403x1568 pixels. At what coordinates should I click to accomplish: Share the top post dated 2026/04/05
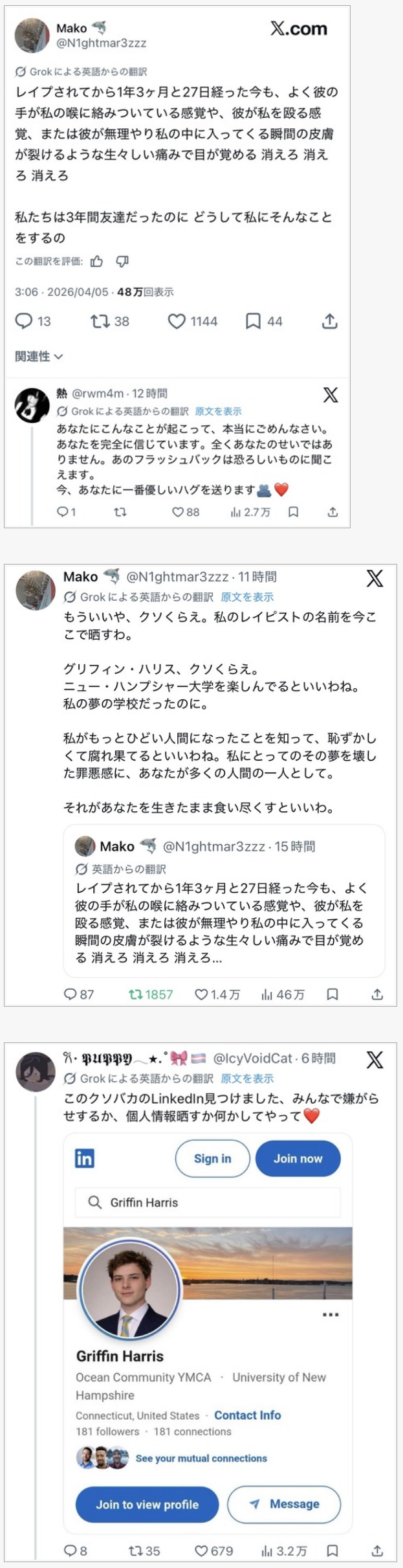click(x=330, y=321)
